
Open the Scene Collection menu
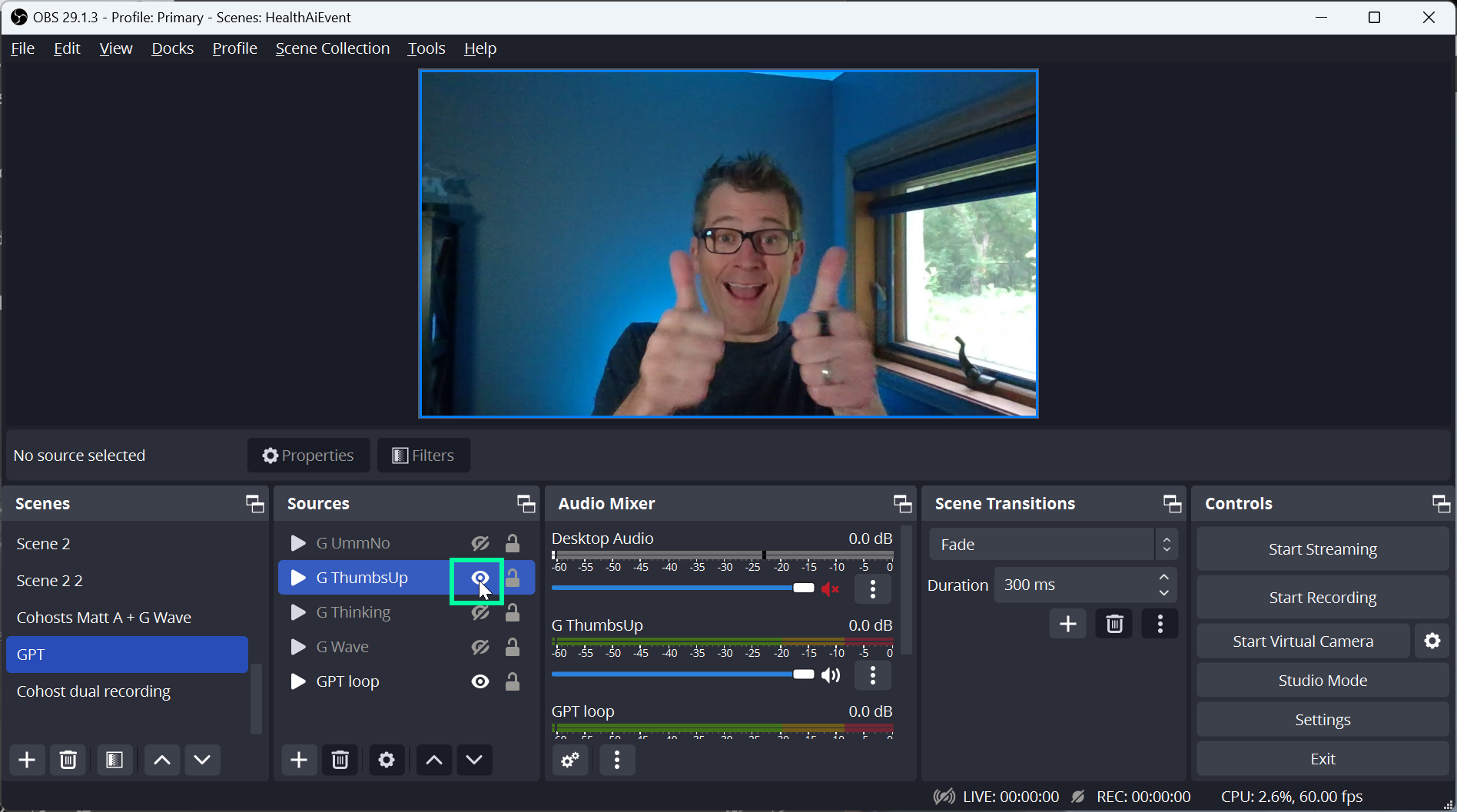[x=332, y=48]
